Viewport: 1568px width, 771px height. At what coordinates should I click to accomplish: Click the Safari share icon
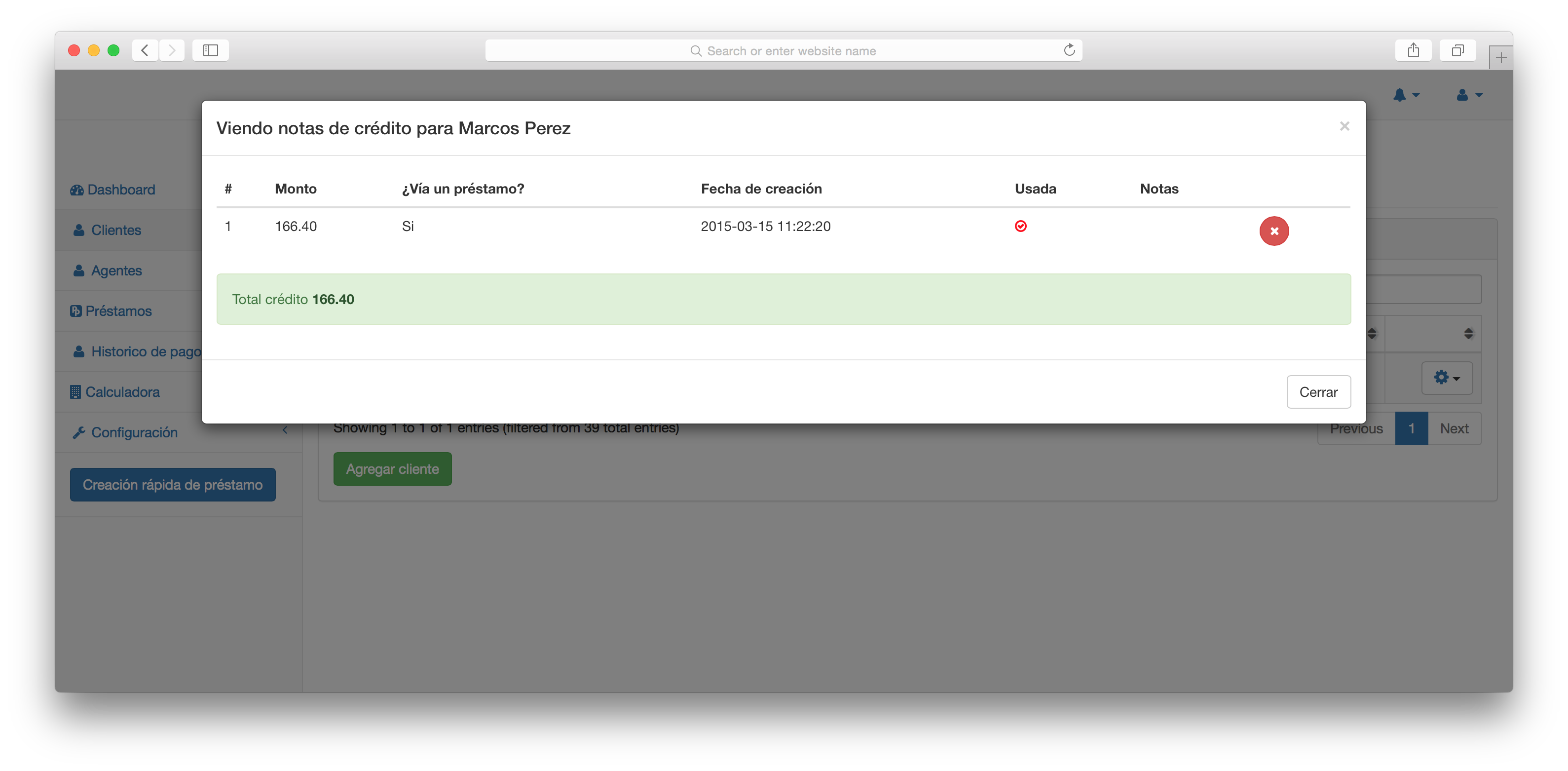pos(1413,50)
